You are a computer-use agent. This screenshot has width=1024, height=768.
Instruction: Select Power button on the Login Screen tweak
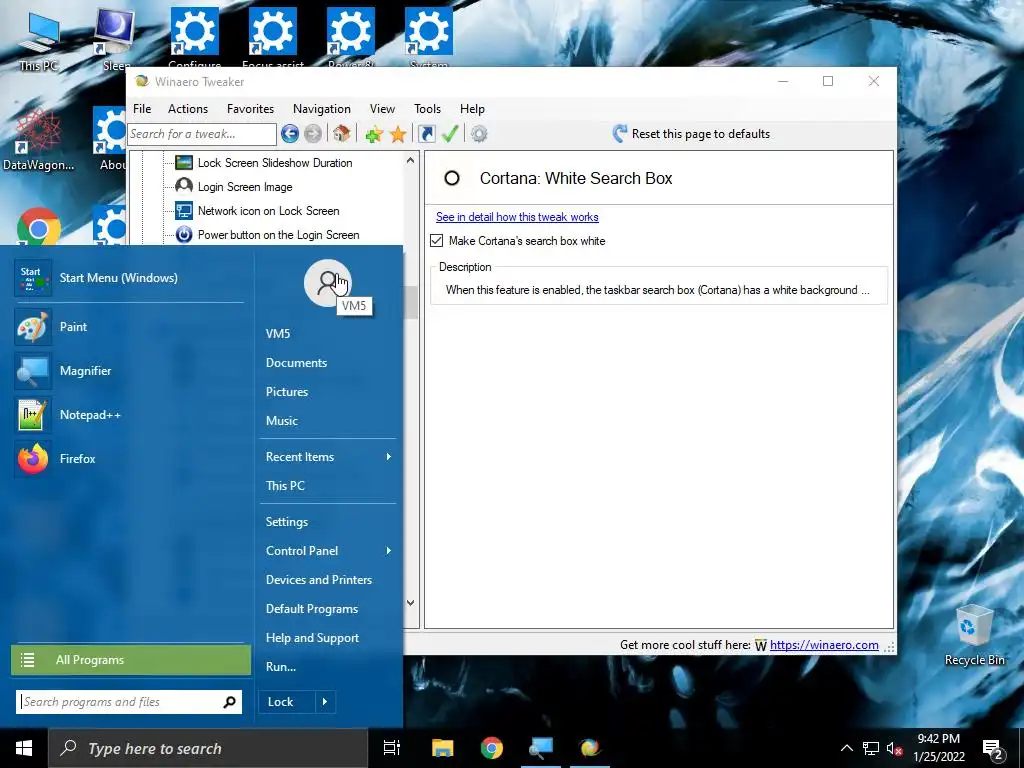pos(278,235)
